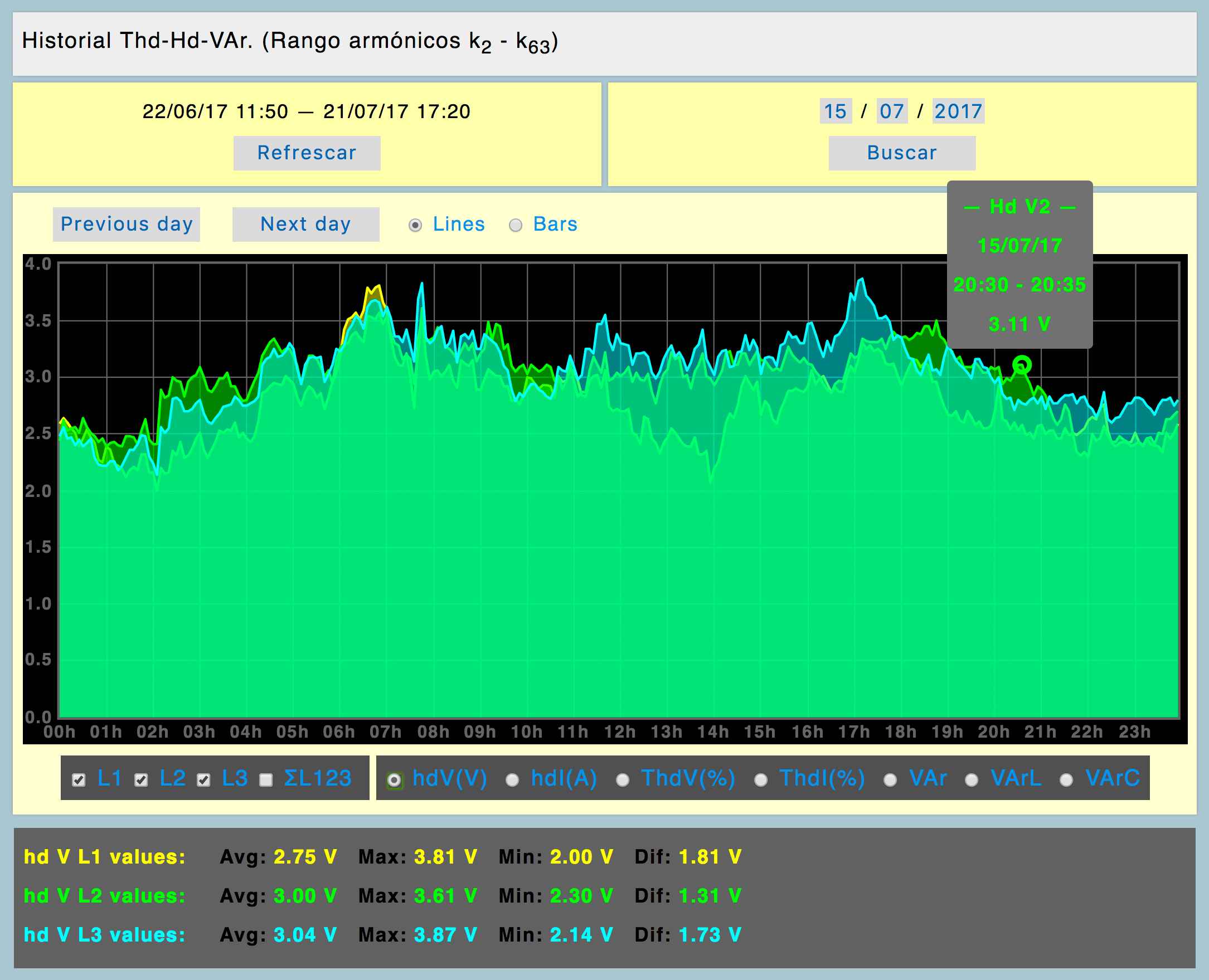This screenshot has height=980, width=1209.
Task: Select the VAr radio option
Action: pos(890,780)
